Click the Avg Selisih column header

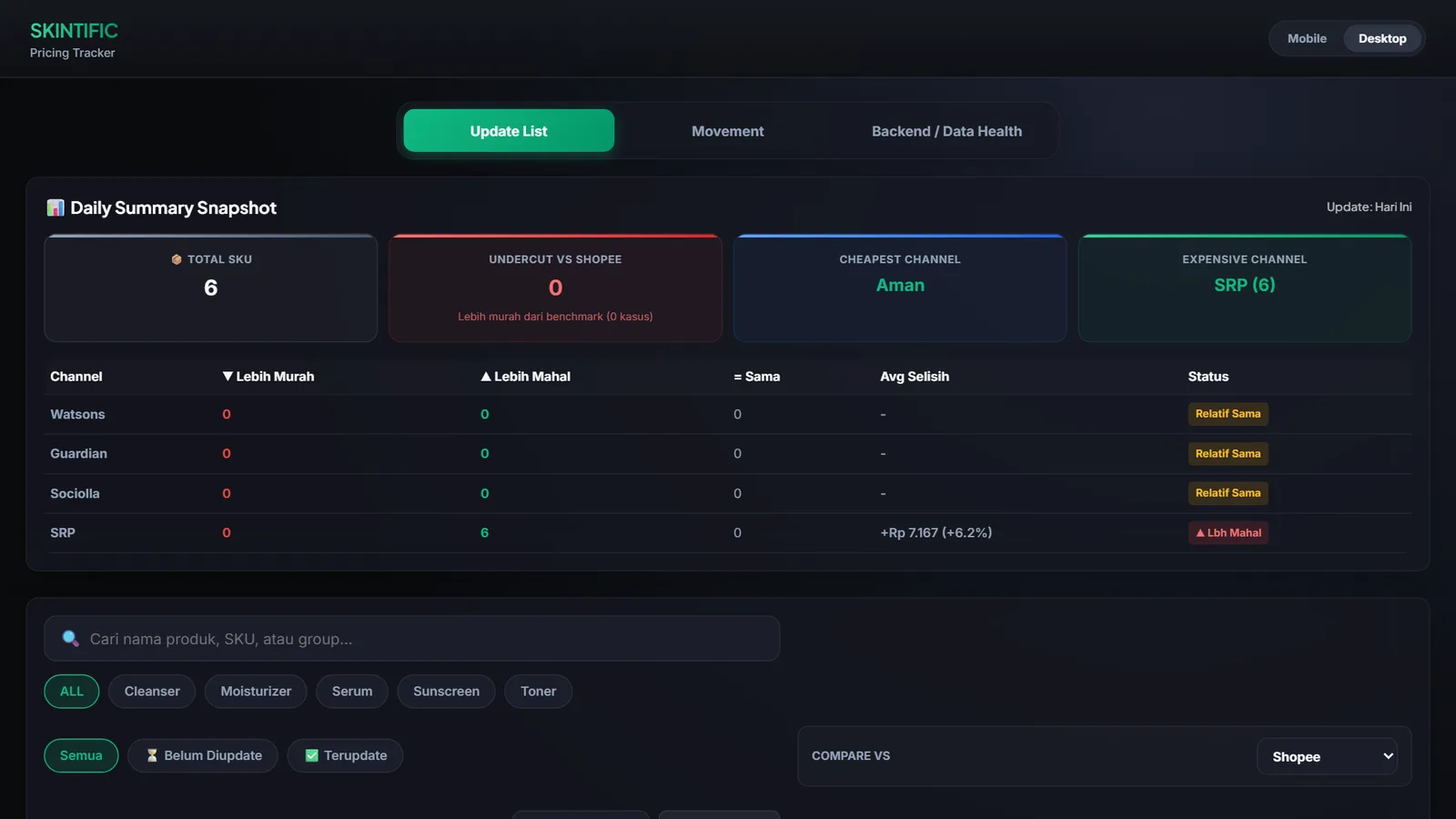915,377
